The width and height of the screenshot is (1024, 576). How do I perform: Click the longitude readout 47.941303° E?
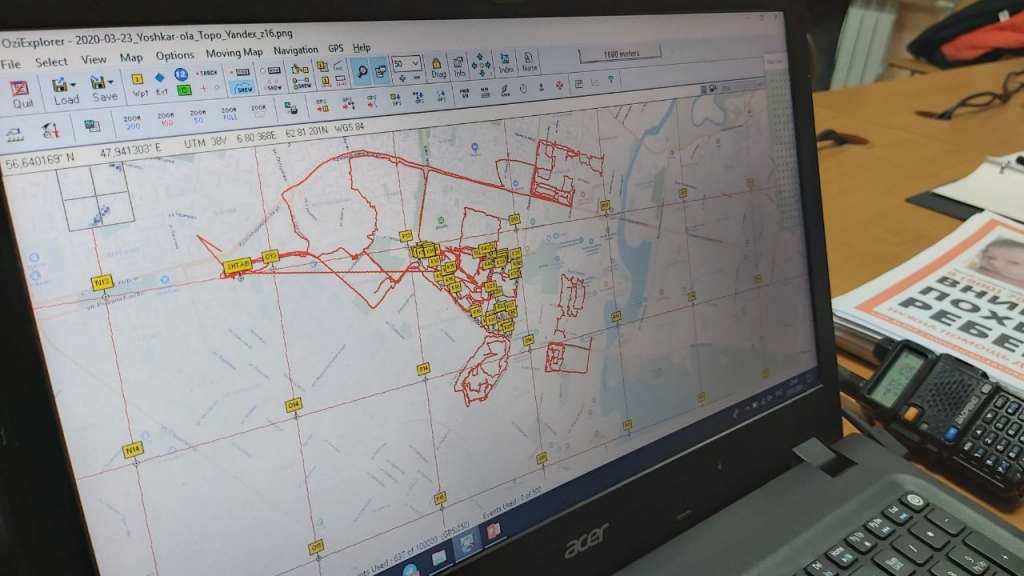pyautogui.click(x=130, y=151)
